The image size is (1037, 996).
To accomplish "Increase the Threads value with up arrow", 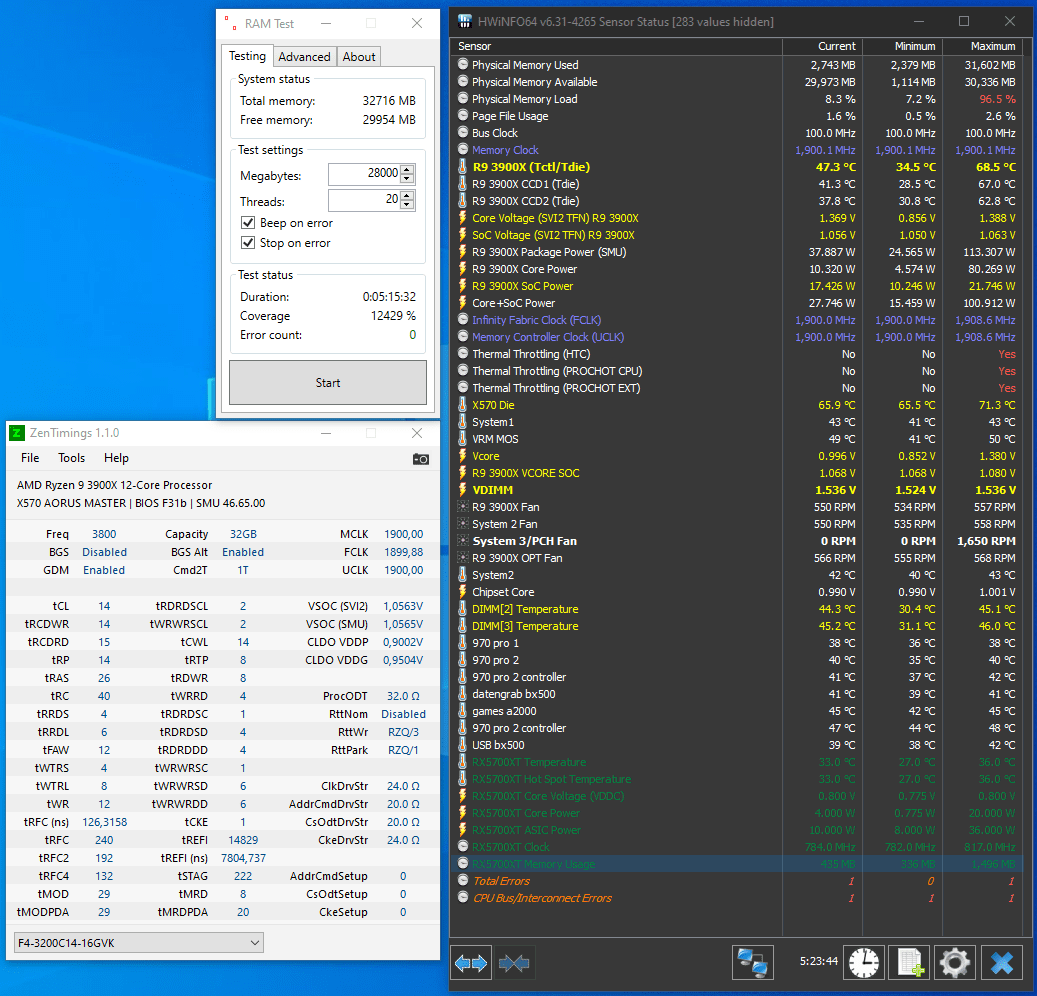I will pyautogui.click(x=407, y=195).
